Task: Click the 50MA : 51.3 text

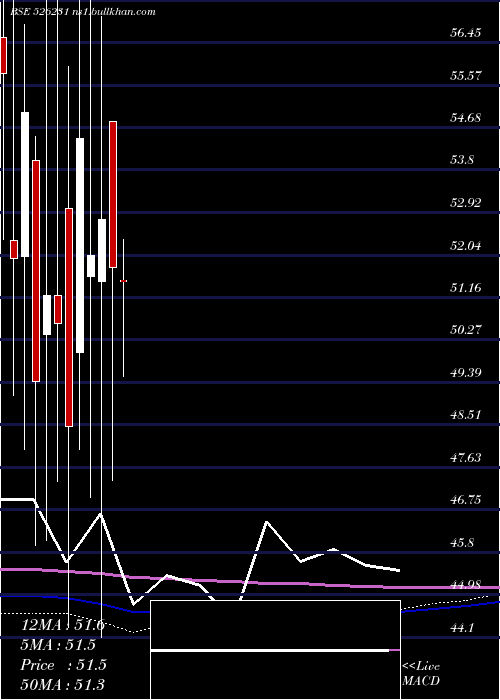Action: coord(63,684)
